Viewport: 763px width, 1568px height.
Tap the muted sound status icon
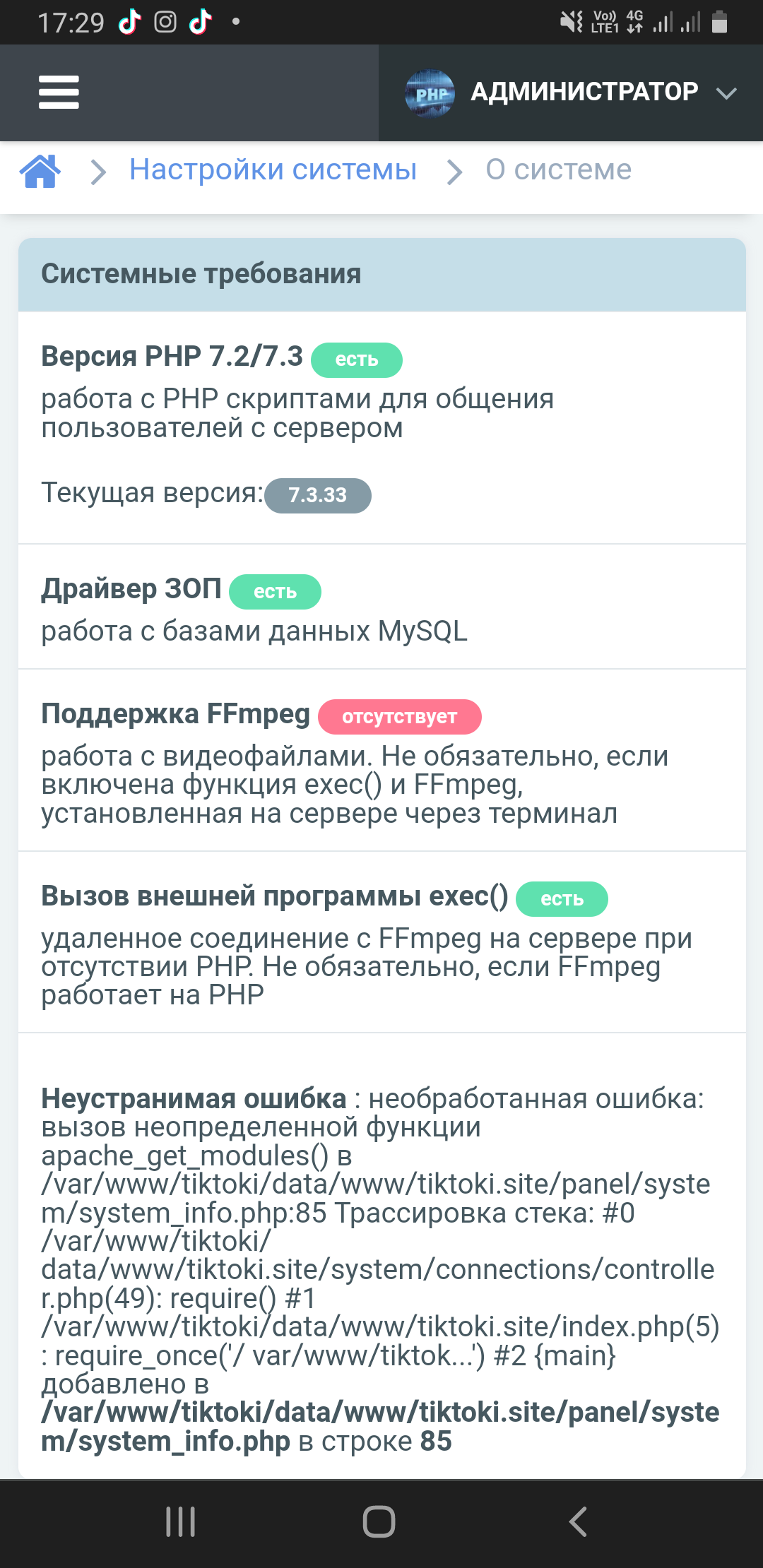[571, 23]
